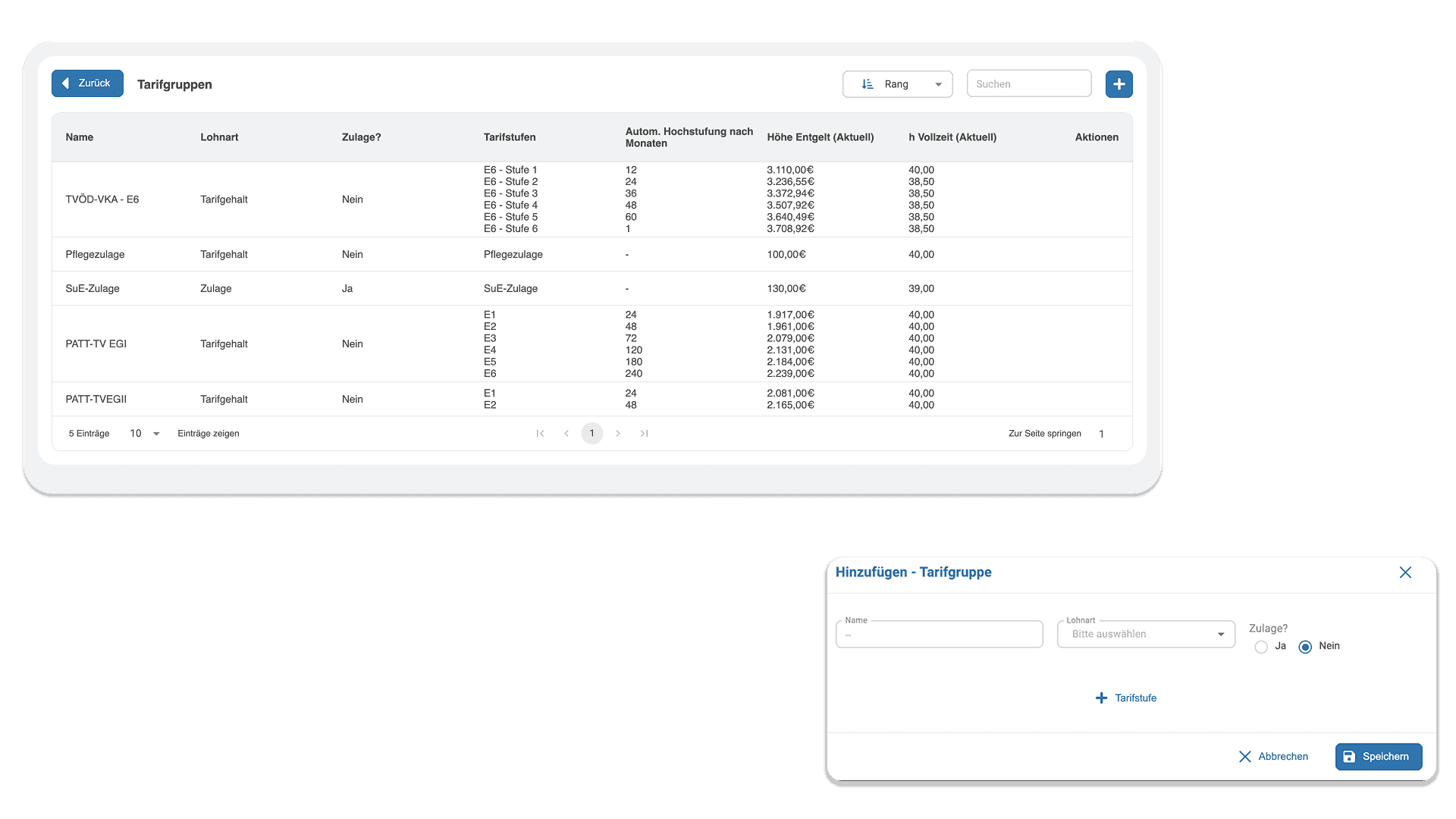Click h Vollzeit (Aktuell) column header

click(x=952, y=137)
